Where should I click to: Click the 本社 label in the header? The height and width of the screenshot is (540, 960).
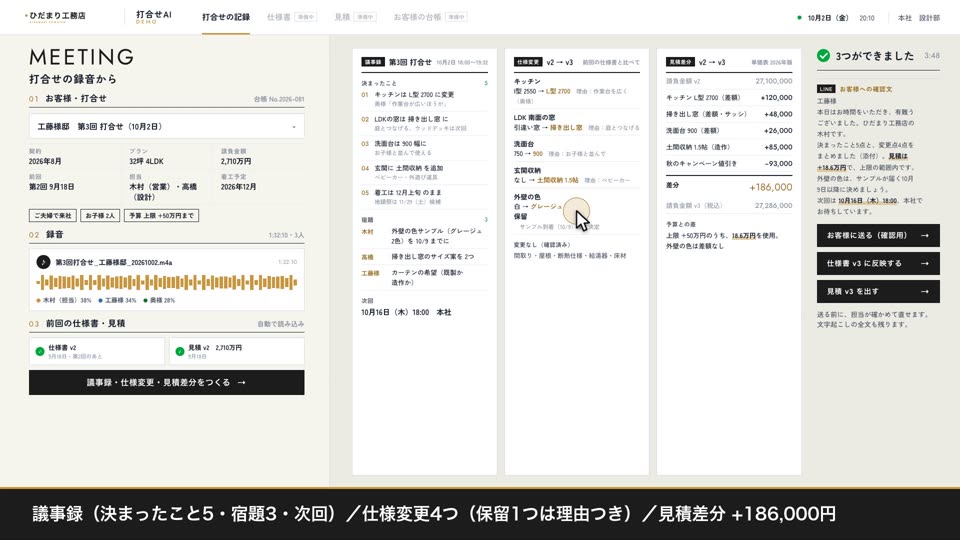[904, 18]
